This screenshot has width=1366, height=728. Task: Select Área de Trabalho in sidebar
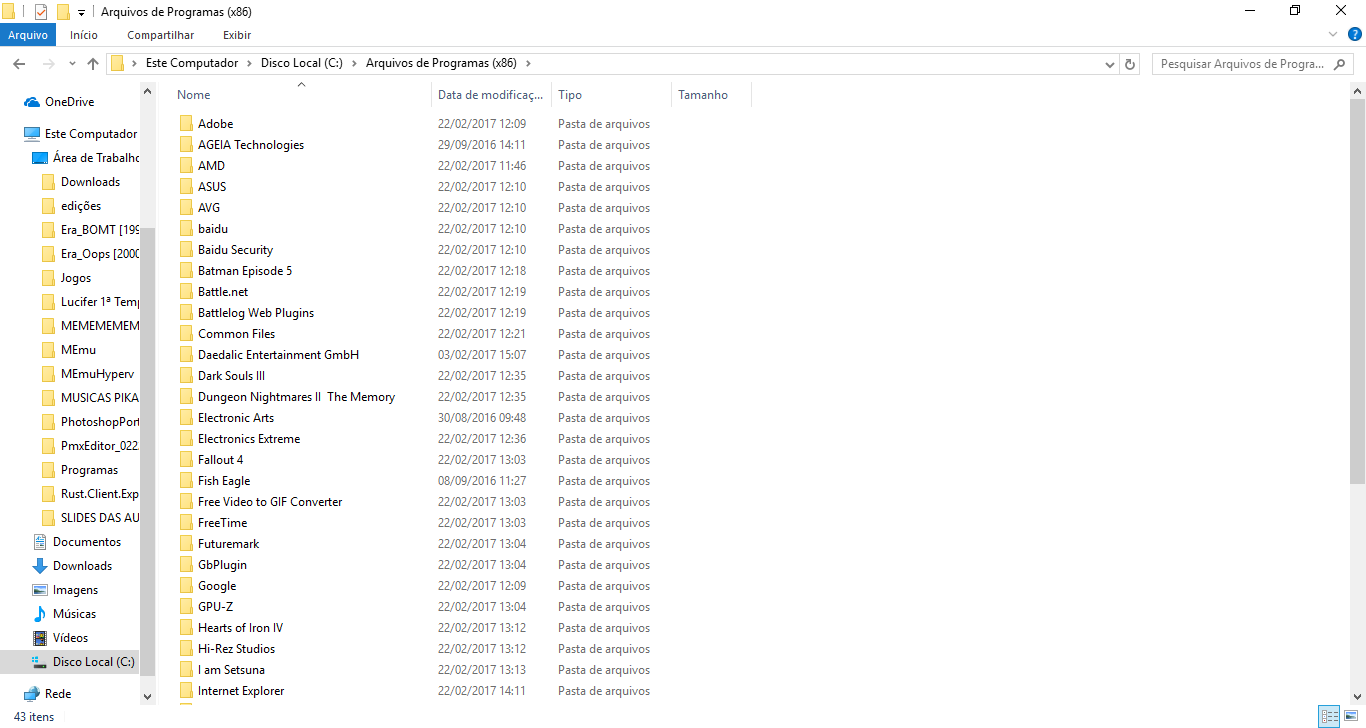(95, 158)
